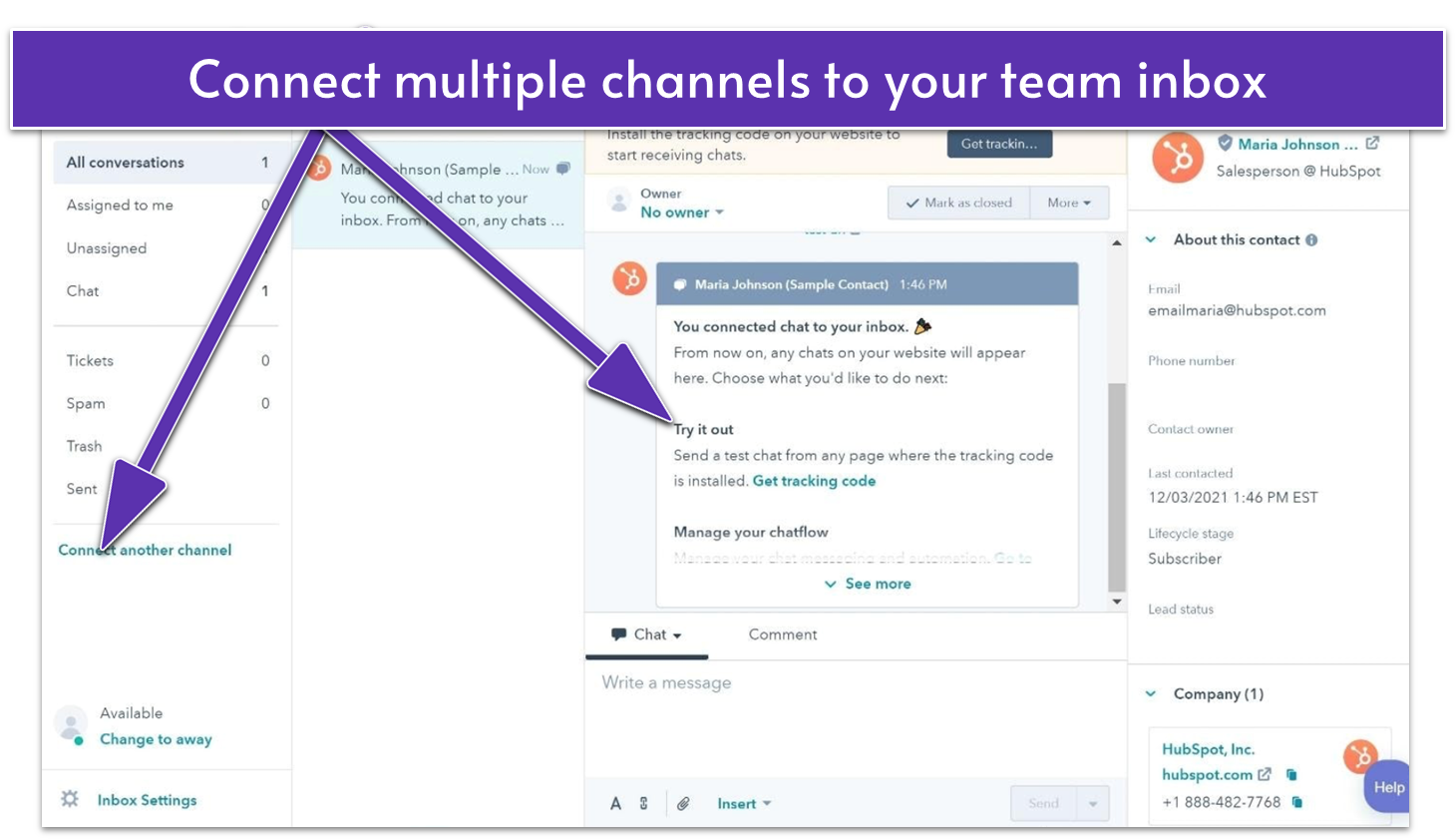This screenshot has height=840, width=1456.
Task: Click Manage your chatflow heading
Action: point(751,532)
